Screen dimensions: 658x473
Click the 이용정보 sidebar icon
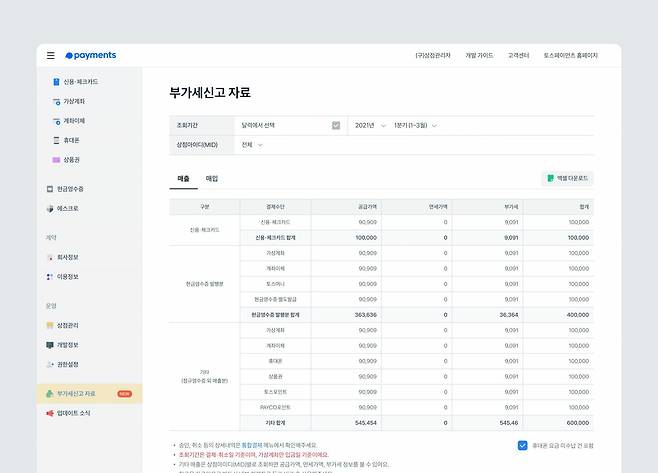coord(50,277)
